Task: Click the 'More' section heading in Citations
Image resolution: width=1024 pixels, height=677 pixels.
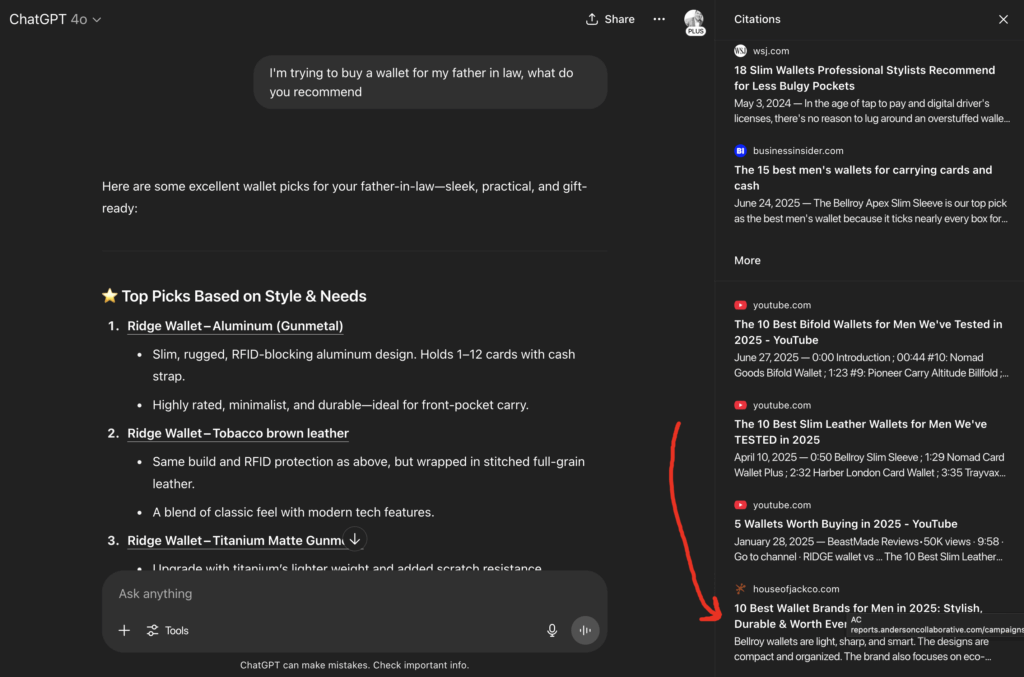Action: (x=747, y=260)
